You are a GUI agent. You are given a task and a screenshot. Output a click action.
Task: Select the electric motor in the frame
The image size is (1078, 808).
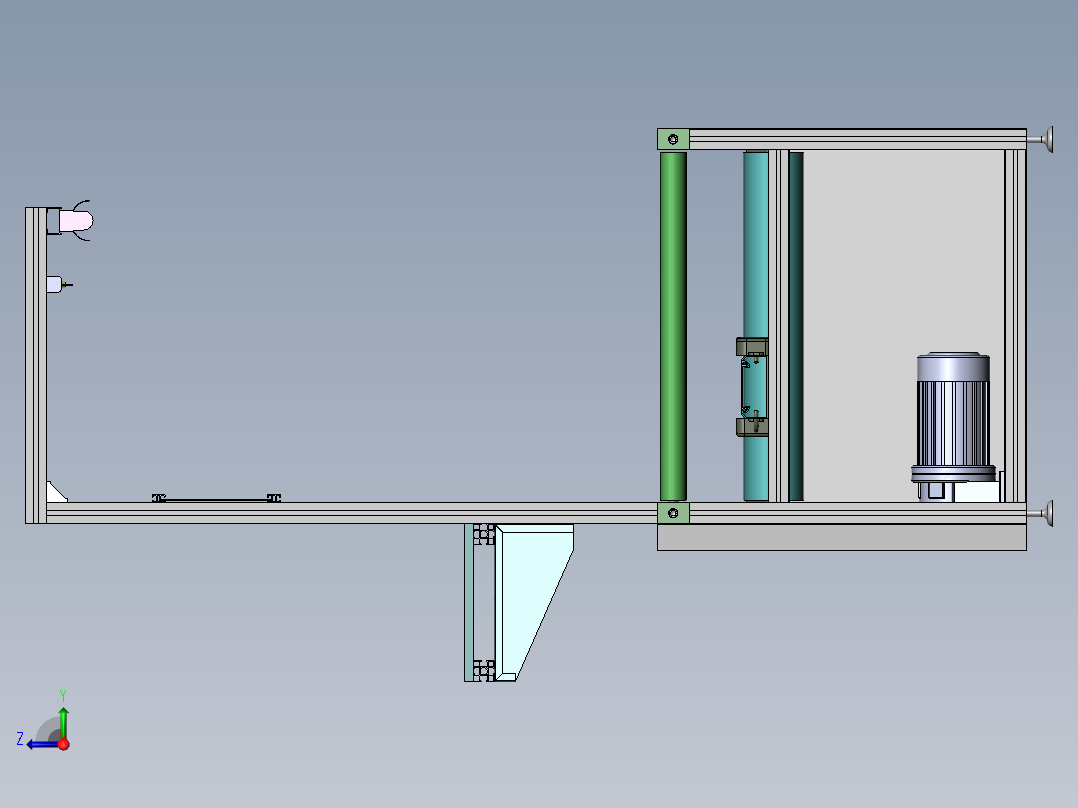[x=954, y=426]
